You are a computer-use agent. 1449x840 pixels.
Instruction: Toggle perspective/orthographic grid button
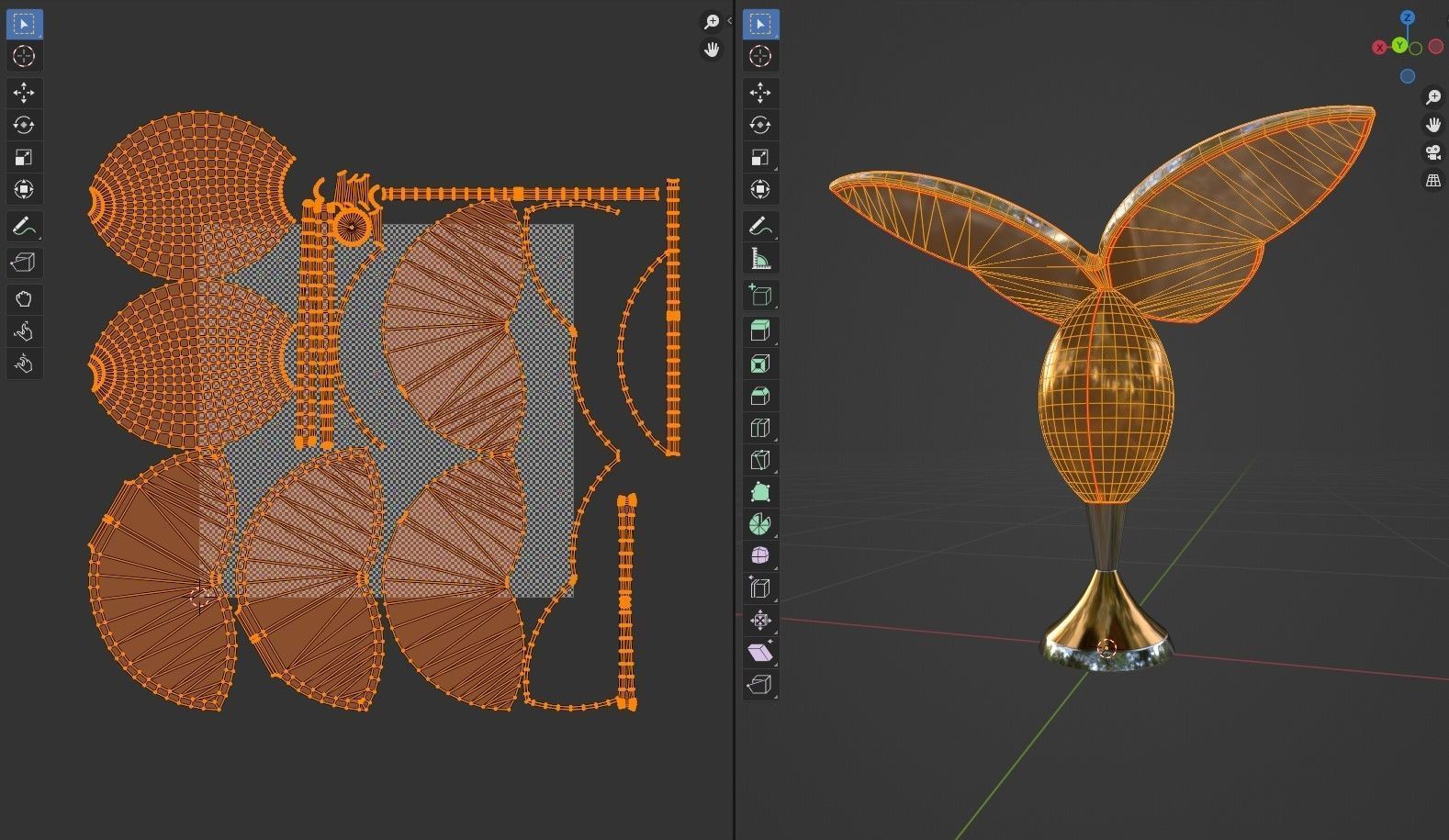(1433, 180)
